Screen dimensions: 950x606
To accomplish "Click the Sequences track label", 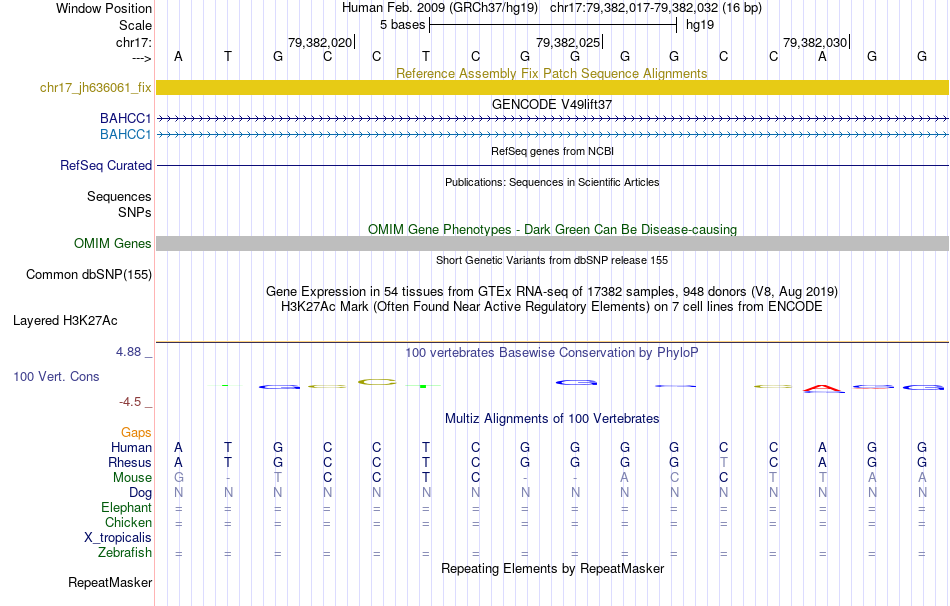I will tap(119, 196).
